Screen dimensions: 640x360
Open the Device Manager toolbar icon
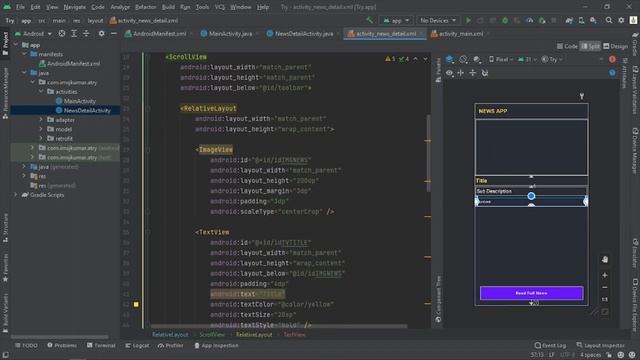click(x=581, y=20)
